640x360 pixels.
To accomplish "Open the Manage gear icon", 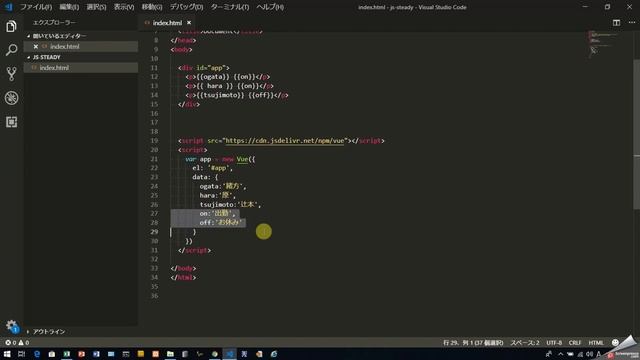I will [x=11, y=326].
